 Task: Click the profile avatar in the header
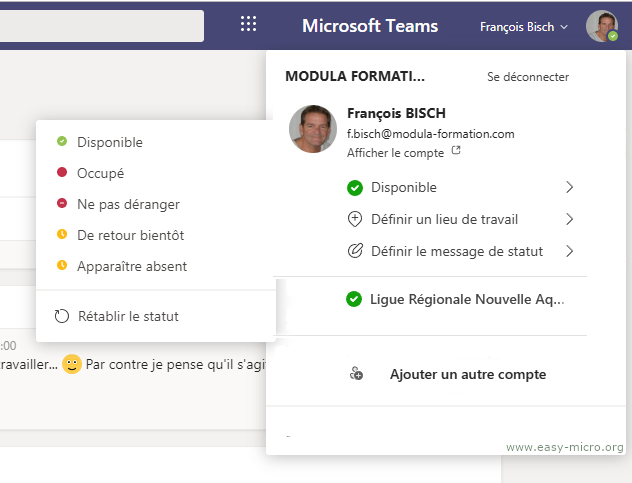(602, 26)
